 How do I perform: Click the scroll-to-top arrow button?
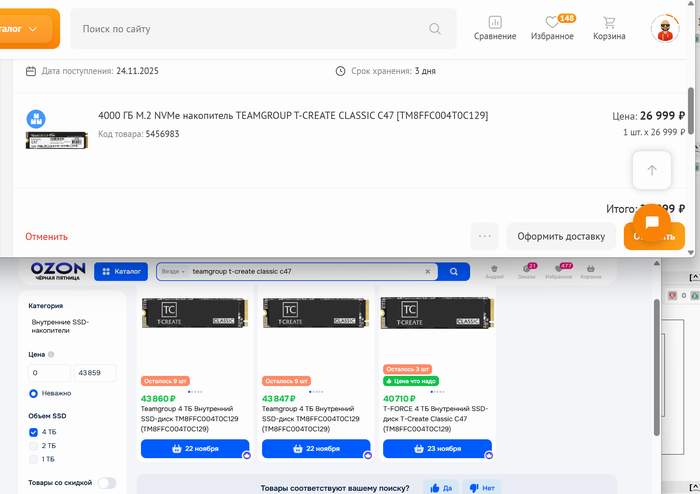pos(652,170)
